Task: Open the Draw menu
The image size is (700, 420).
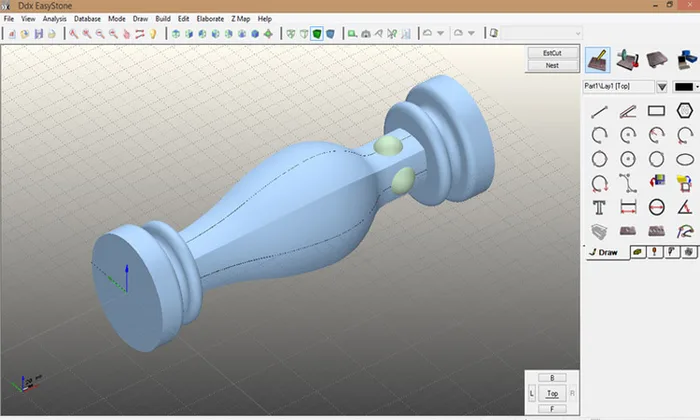Action: pyautogui.click(x=140, y=19)
